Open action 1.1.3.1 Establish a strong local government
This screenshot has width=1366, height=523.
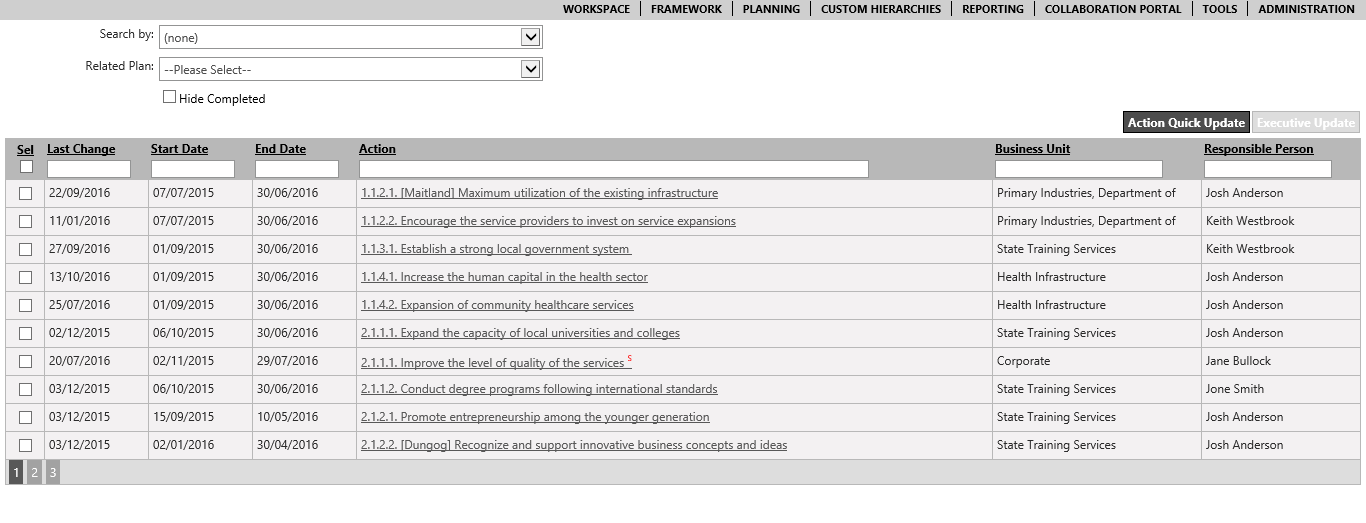(x=496, y=249)
